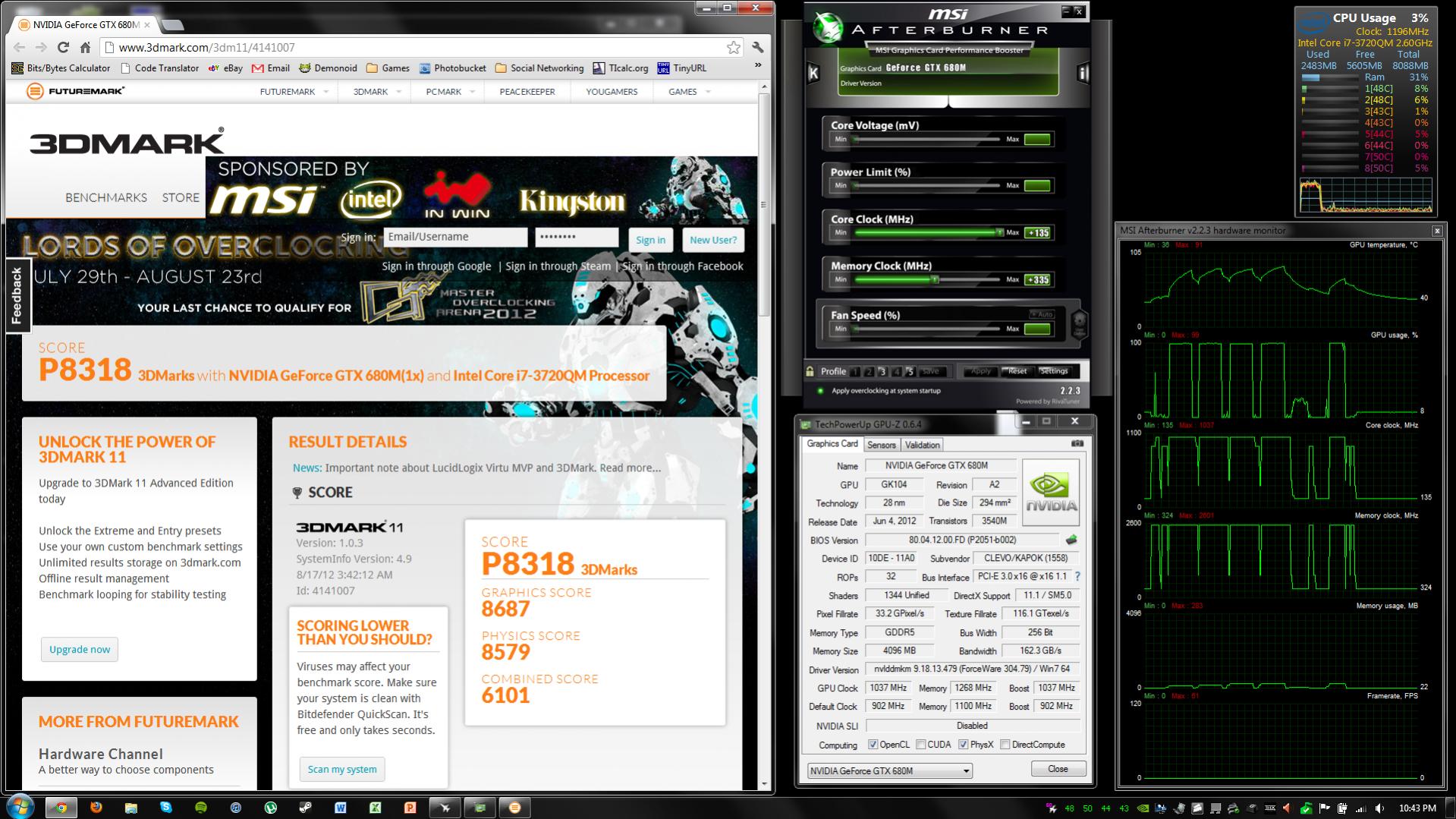Select Afterburner profile slot 3
Screen dimensions: 1456x819
click(x=882, y=372)
